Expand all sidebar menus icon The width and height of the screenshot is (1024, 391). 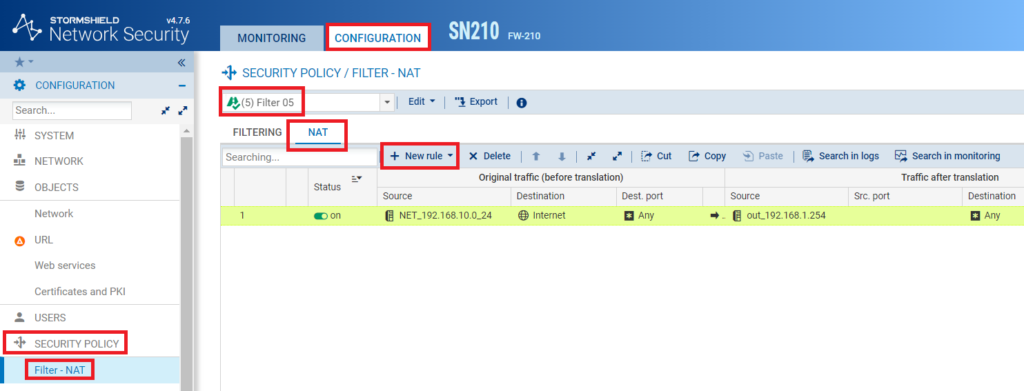click(183, 111)
